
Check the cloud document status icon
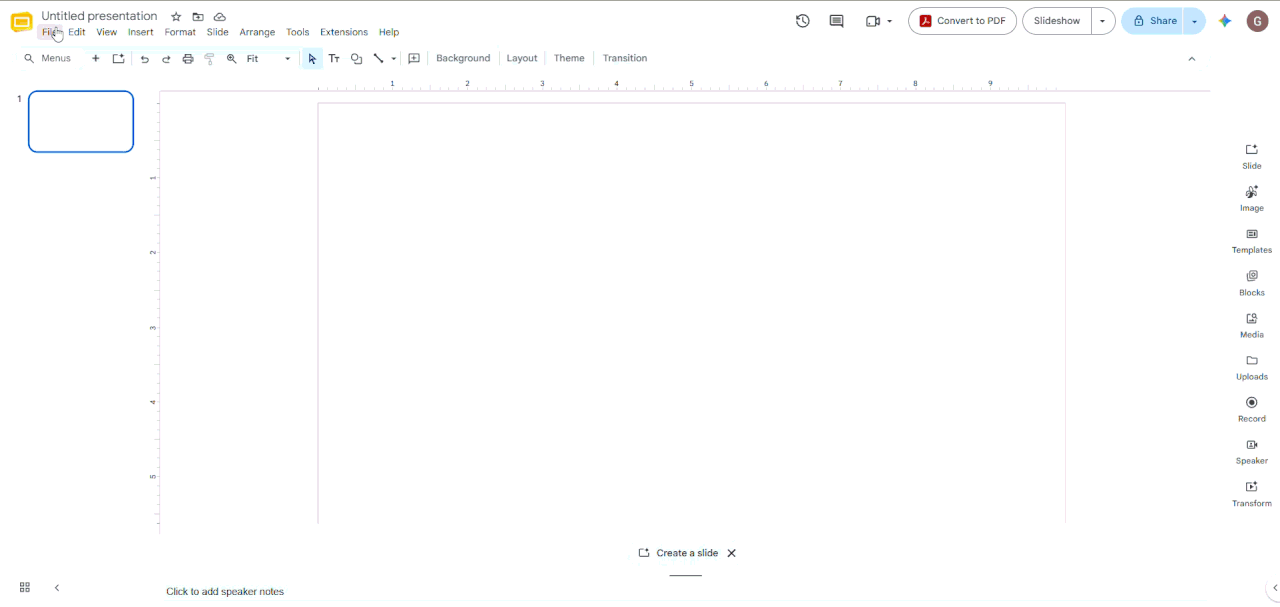(220, 17)
